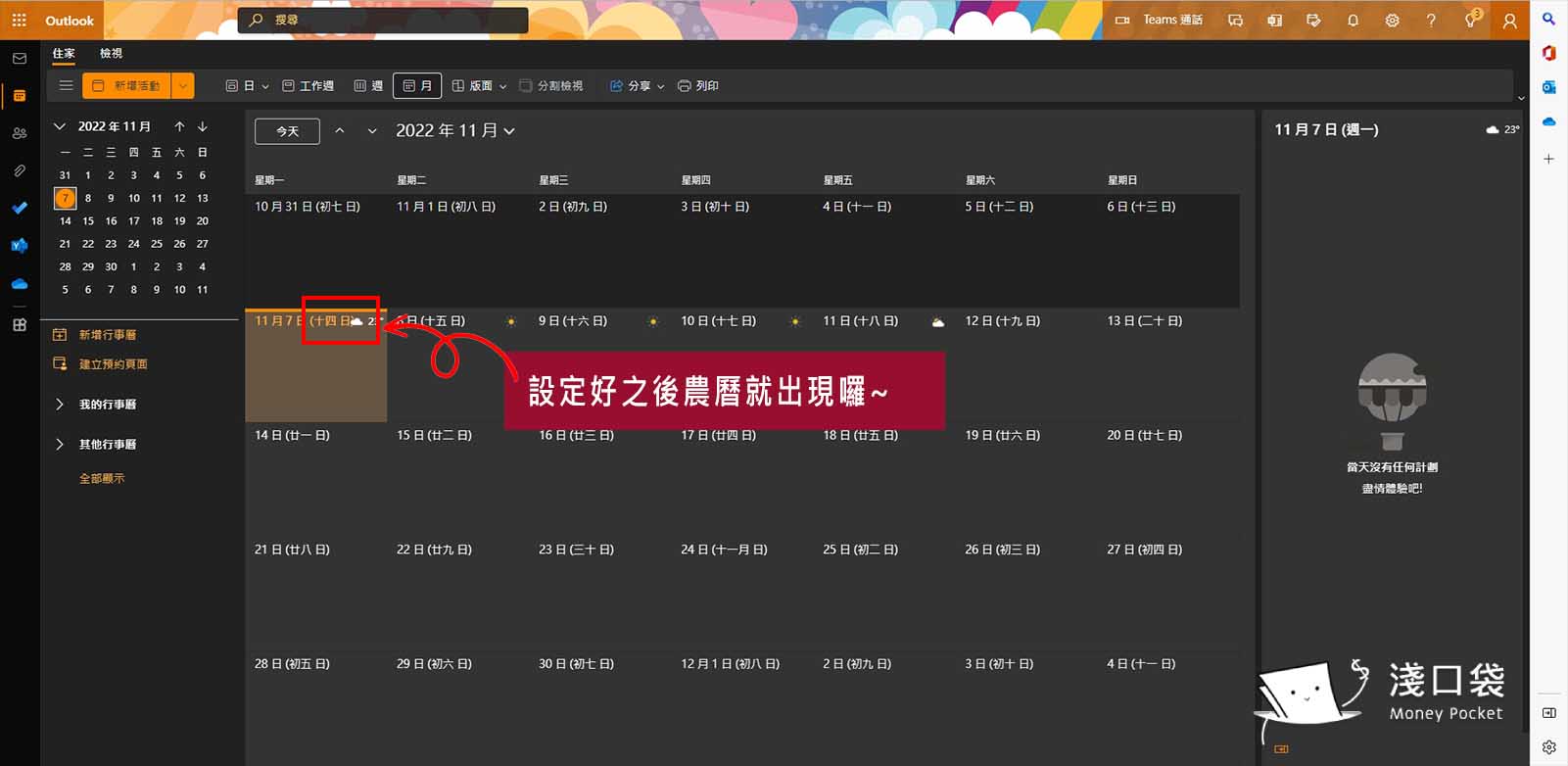The height and width of the screenshot is (766, 1568).
Task: Open Mail from the left sidebar
Action: (x=20, y=59)
